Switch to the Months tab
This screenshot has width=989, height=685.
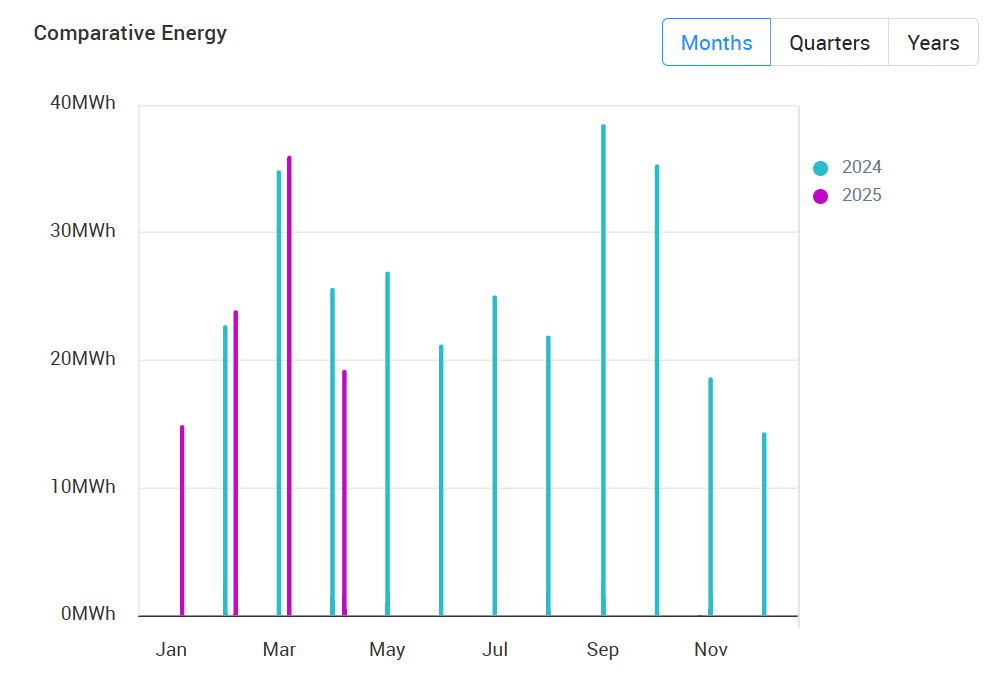(716, 43)
